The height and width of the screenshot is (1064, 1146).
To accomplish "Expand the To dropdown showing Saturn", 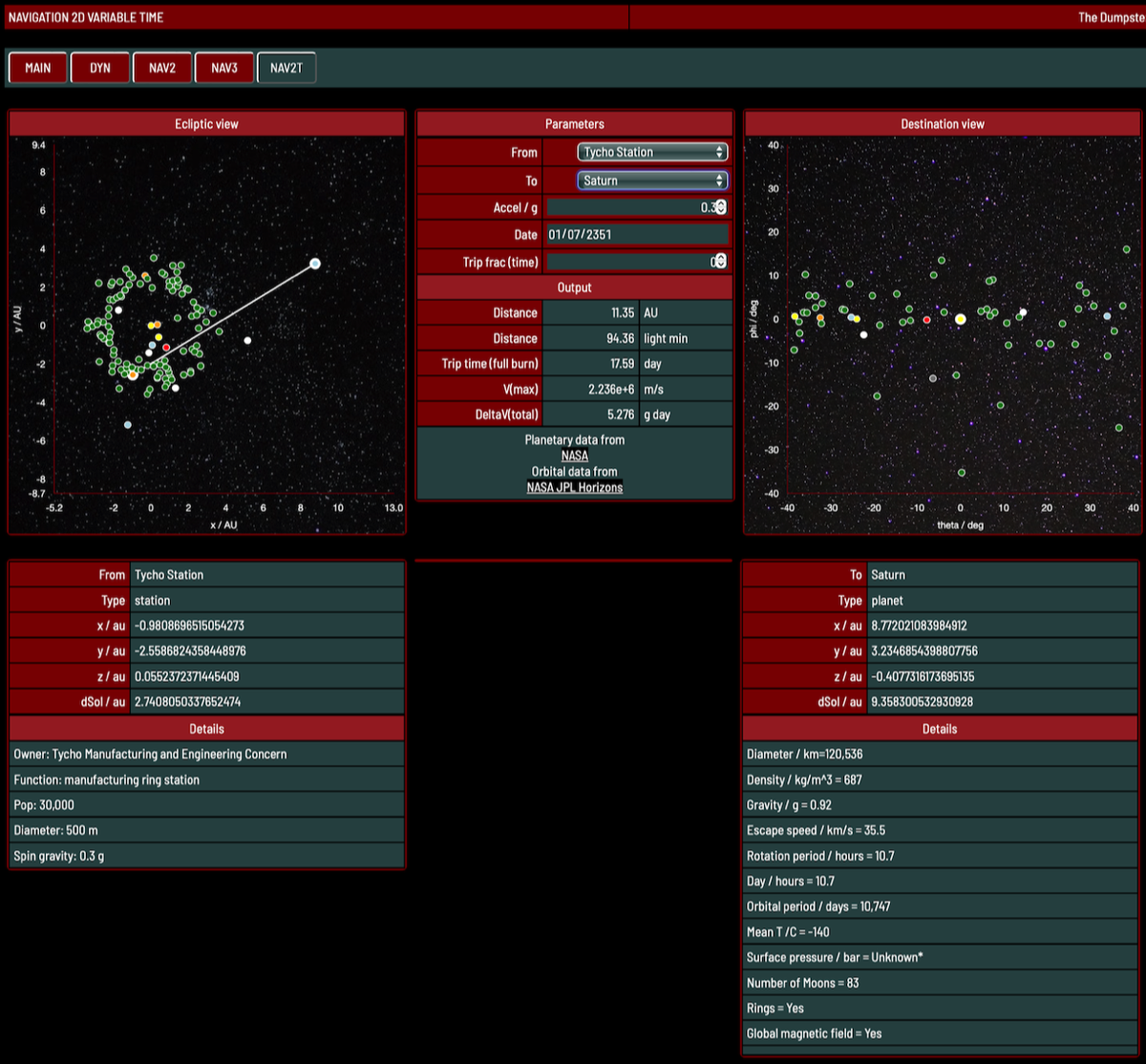I will (652, 181).
